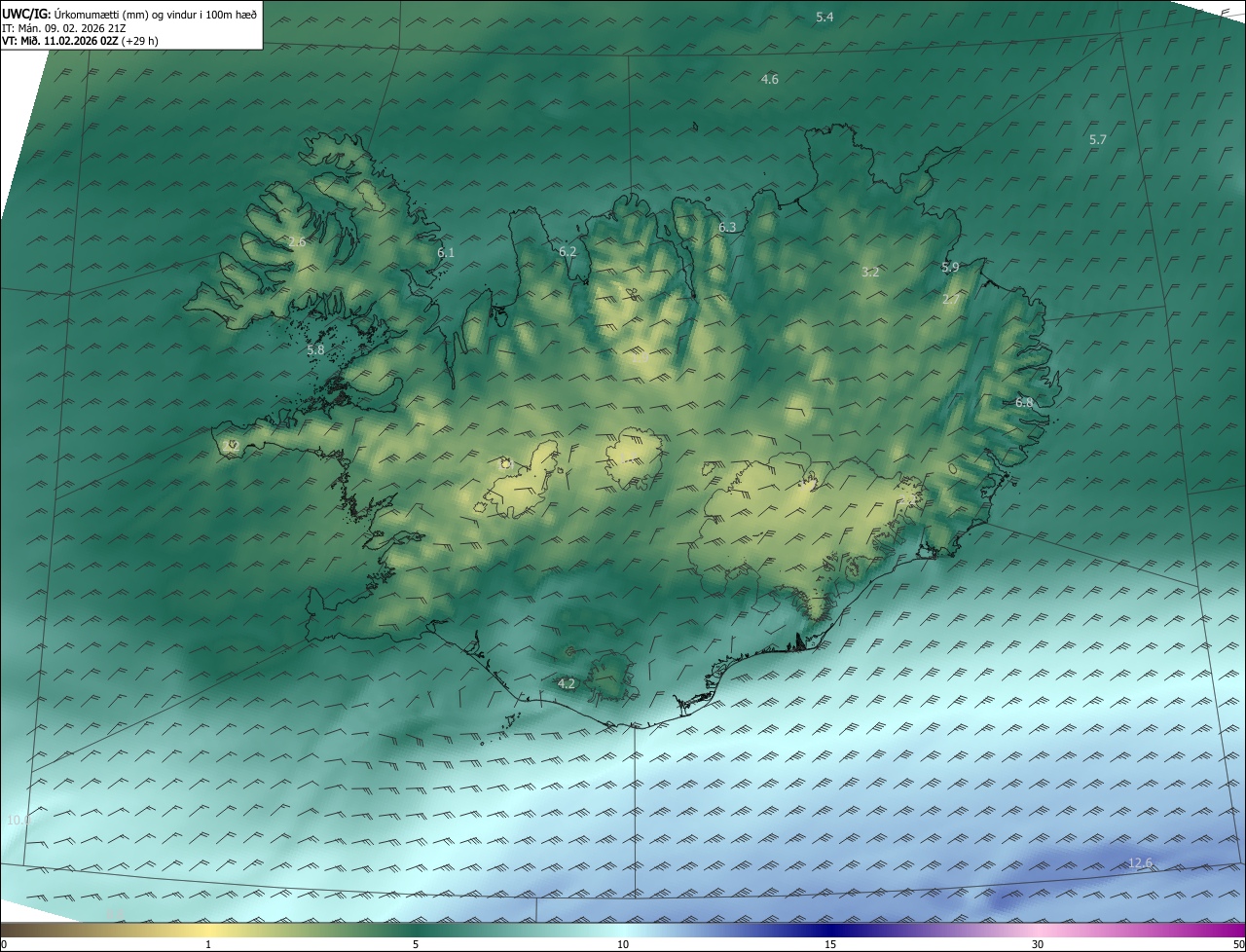Viewport: 1246px width, 952px height.
Task: Click the 6.1 value label
Action: (446, 252)
